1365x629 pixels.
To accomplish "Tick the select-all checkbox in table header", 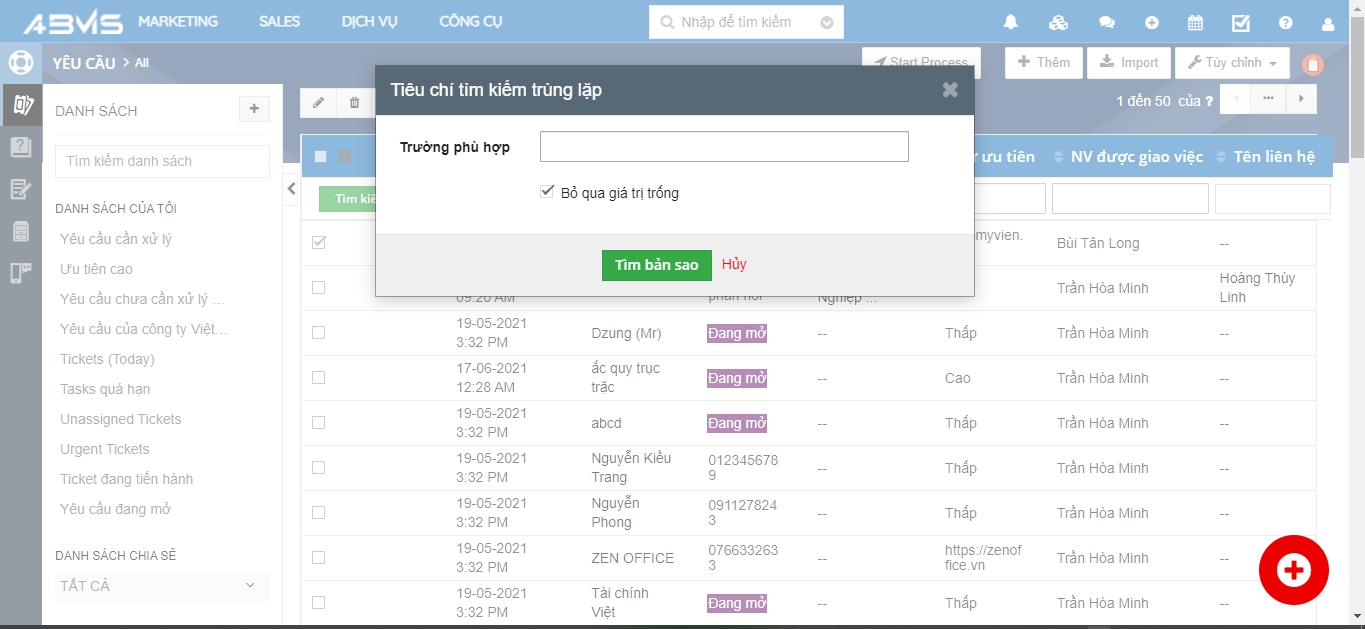I will point(321,156).
